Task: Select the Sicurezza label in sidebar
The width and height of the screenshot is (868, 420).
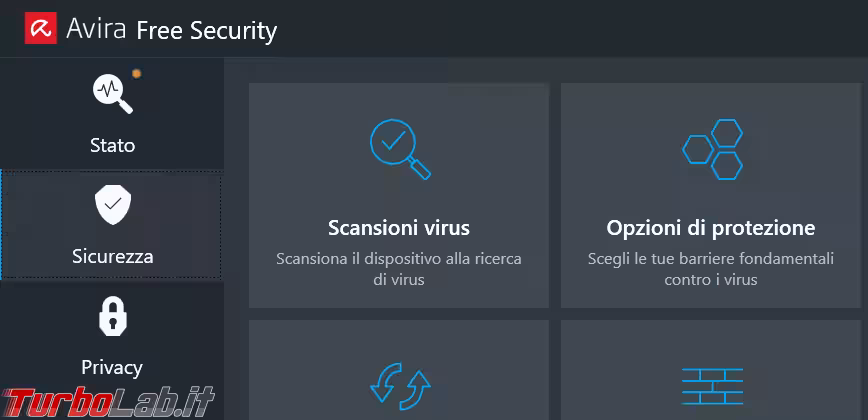Action: pyautogui.click(x=112, y=256)
